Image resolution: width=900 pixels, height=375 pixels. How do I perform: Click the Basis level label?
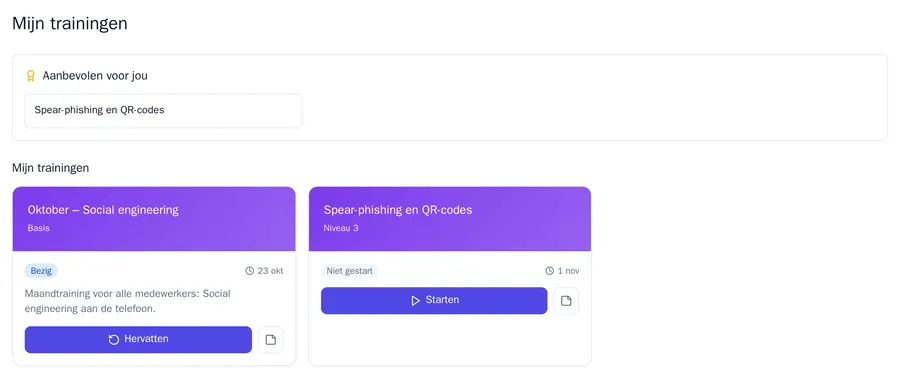click(x=38, y=228)
